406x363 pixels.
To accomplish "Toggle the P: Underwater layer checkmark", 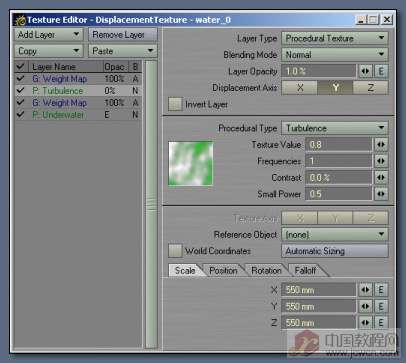I will (x=21, y=115).
